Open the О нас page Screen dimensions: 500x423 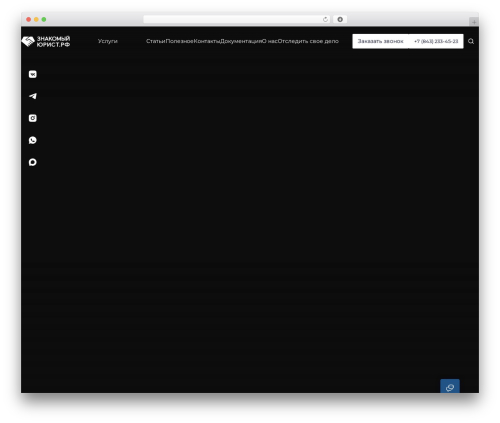269,41
